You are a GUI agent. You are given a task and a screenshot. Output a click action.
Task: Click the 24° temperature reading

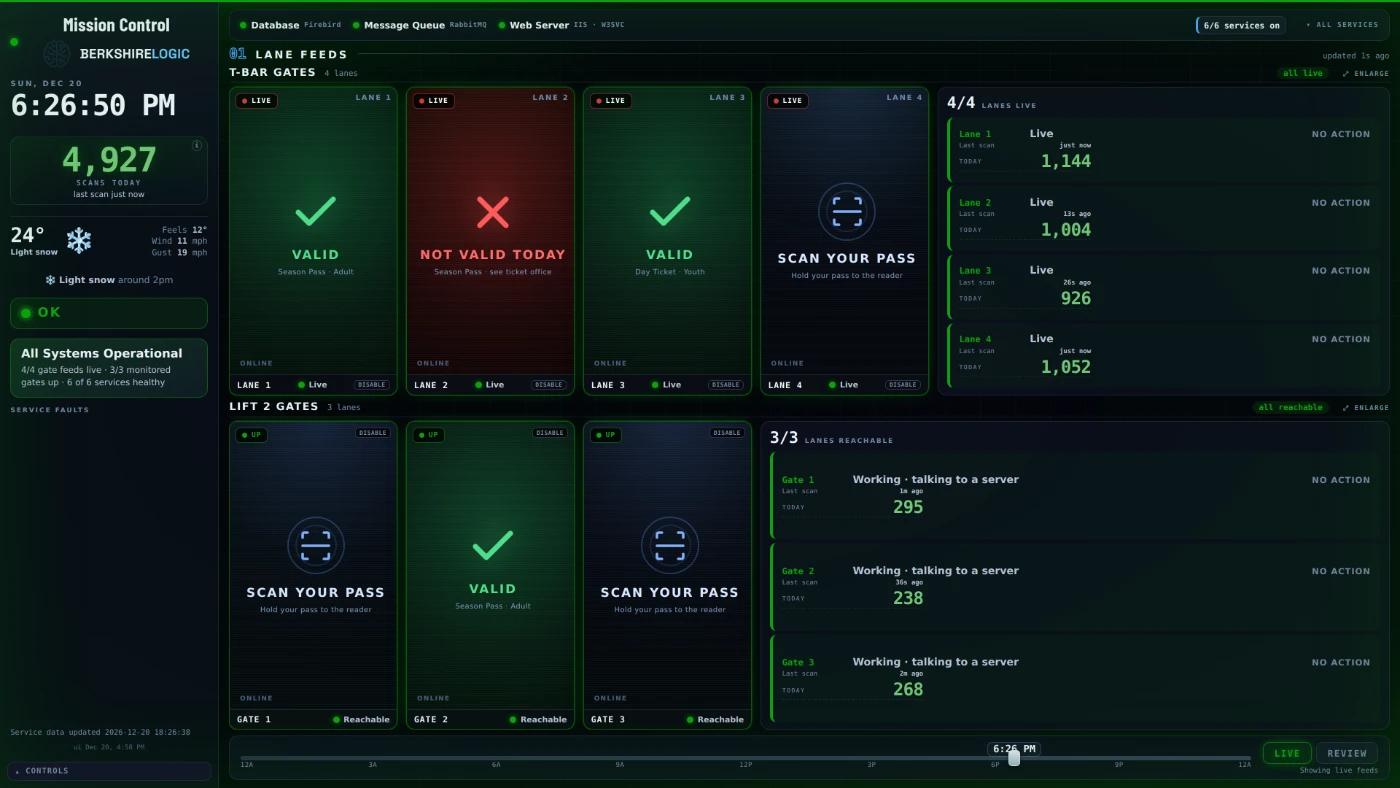(27, 235)
